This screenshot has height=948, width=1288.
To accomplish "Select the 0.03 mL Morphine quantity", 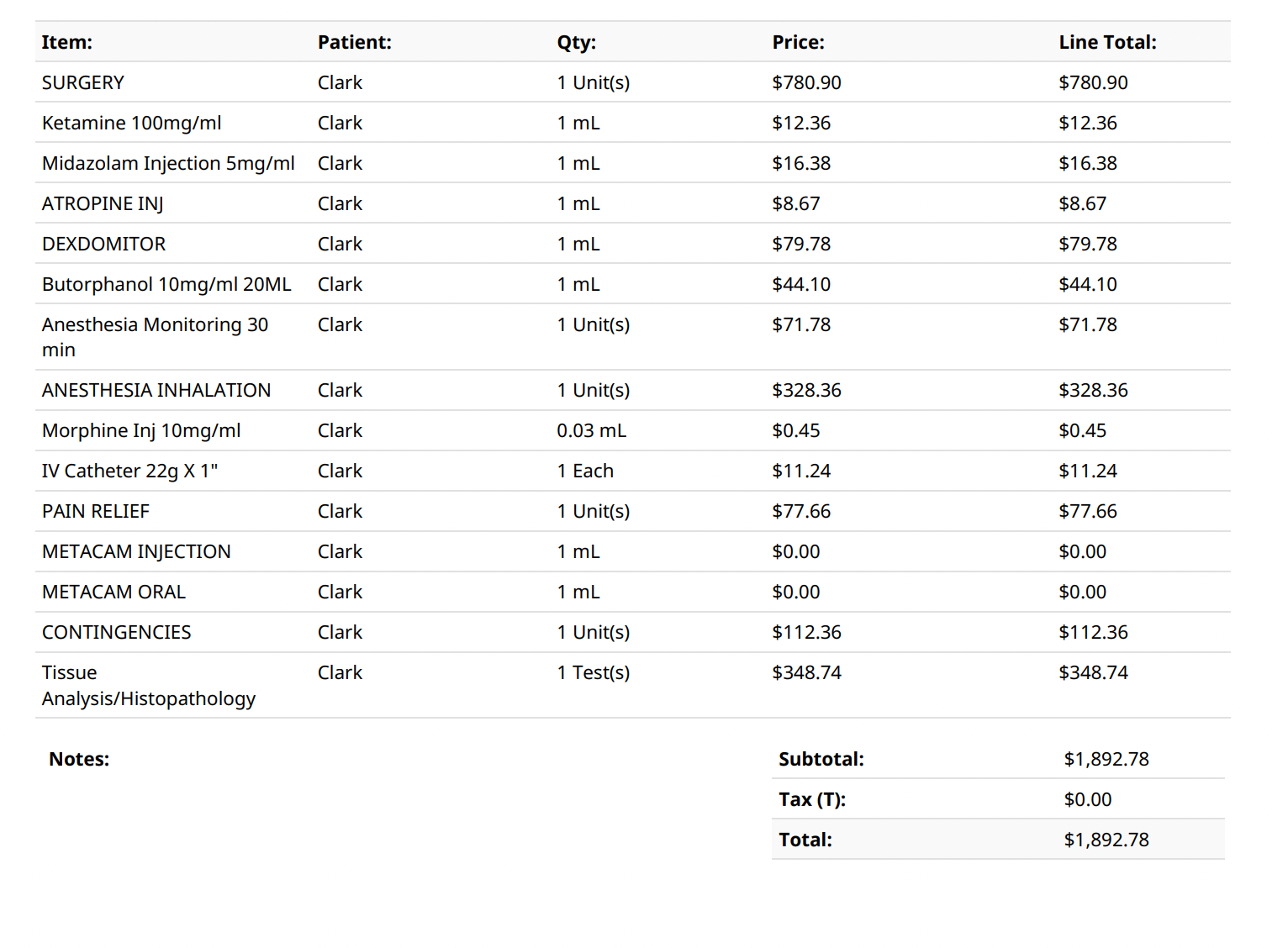I will click(591, 430).
